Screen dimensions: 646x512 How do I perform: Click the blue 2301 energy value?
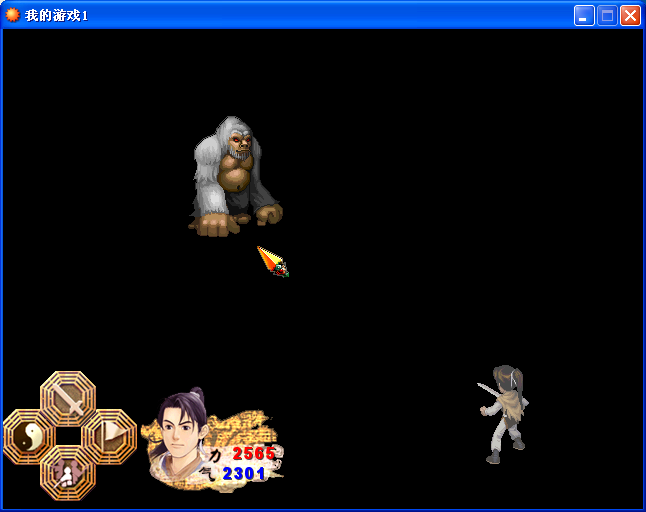[x=243, y=474]
